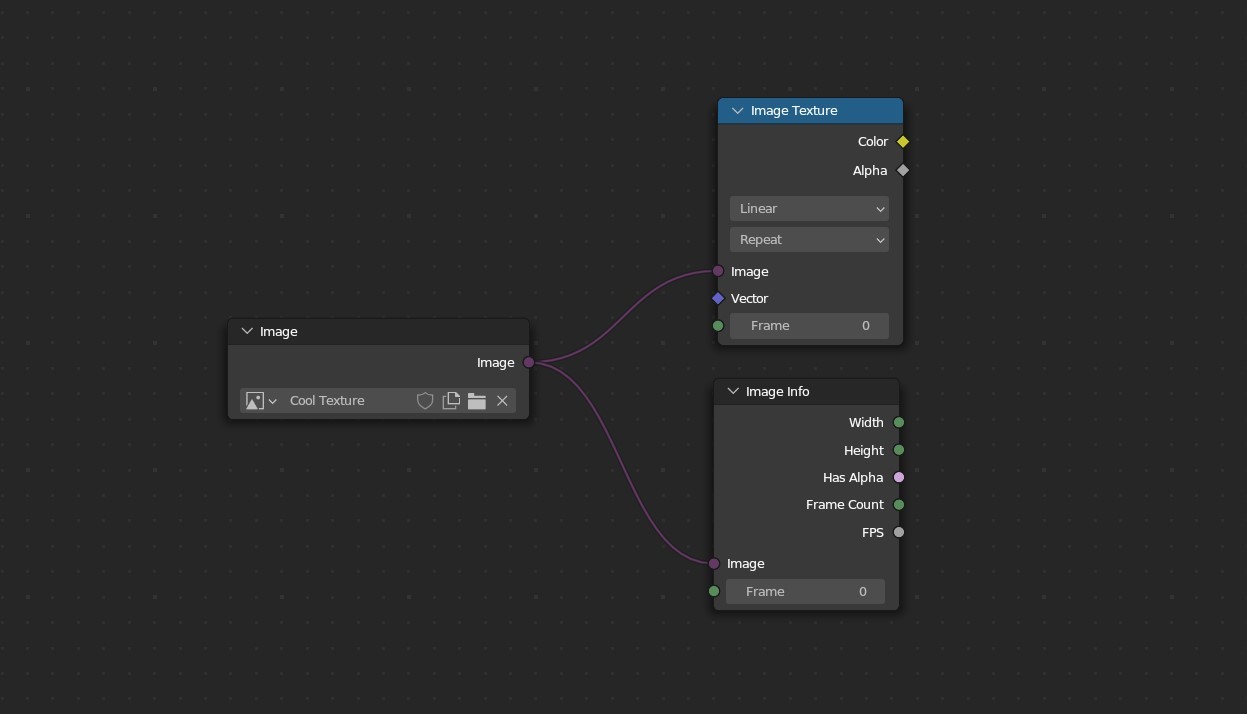Click the Alpha output socket

903,171
